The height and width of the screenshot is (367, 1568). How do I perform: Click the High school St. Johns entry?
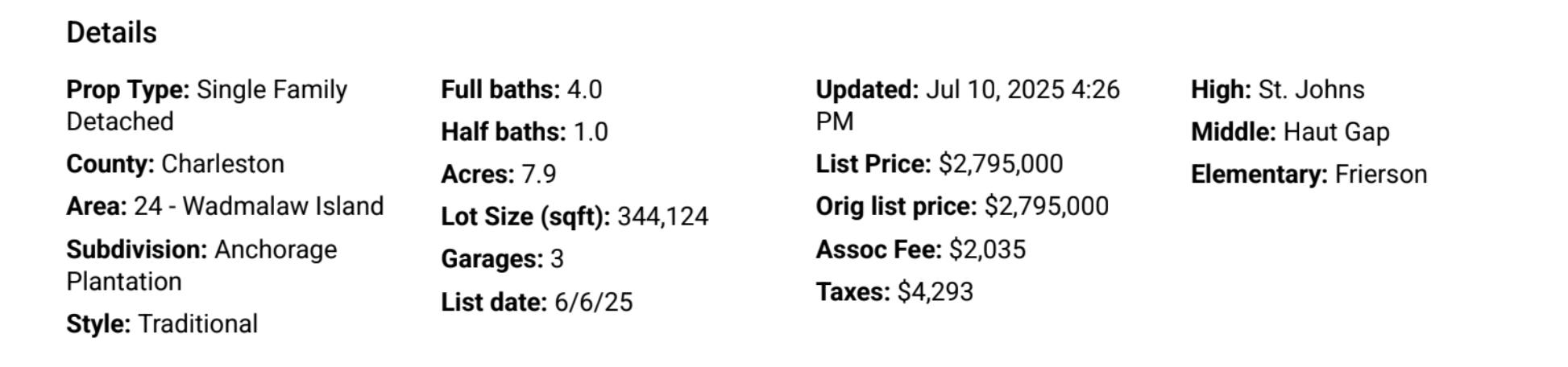1278,89
